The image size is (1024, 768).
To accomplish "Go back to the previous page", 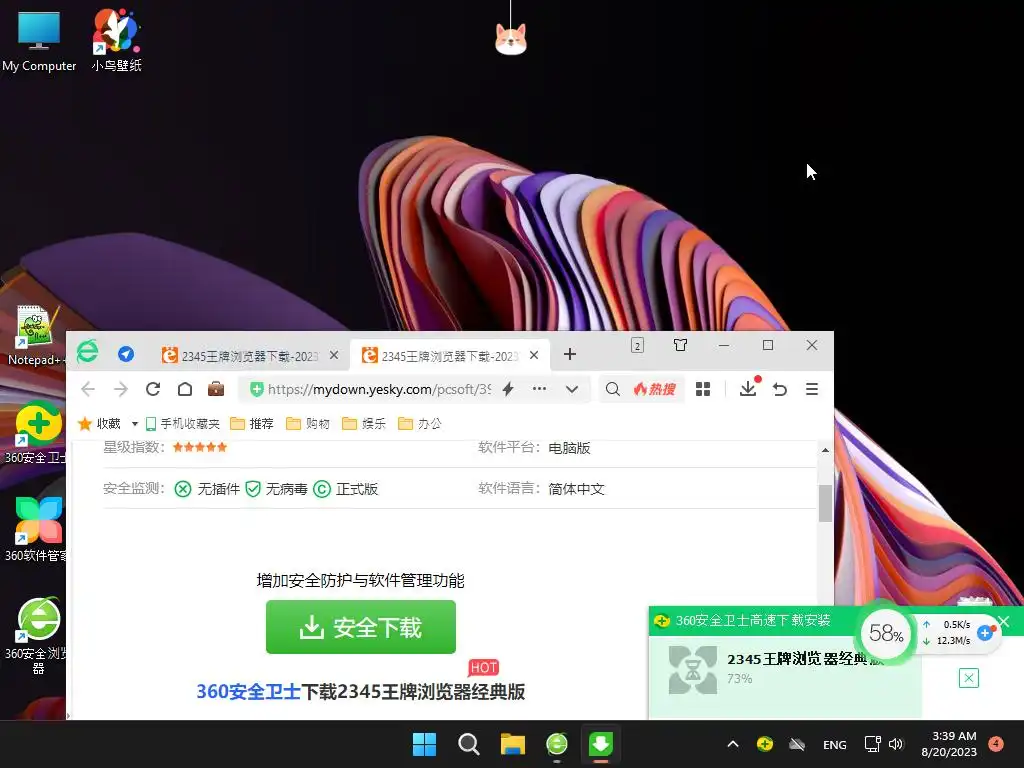I will pos(88,390).
